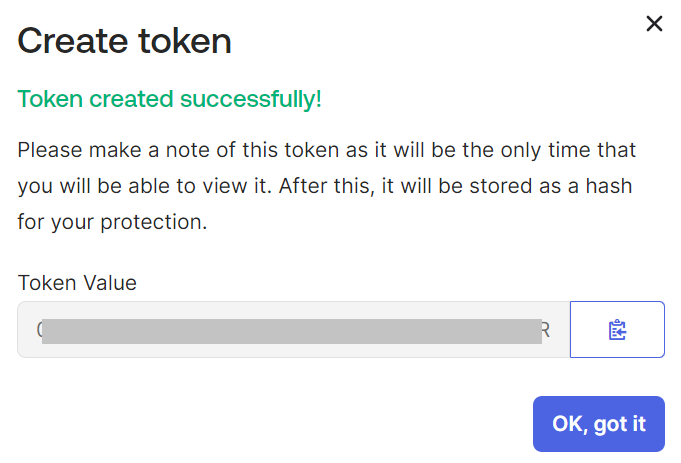Screen dimensions: 681x463
Task: Hit the copy-to-clipboard button in token row
Action: click(617, 329)
